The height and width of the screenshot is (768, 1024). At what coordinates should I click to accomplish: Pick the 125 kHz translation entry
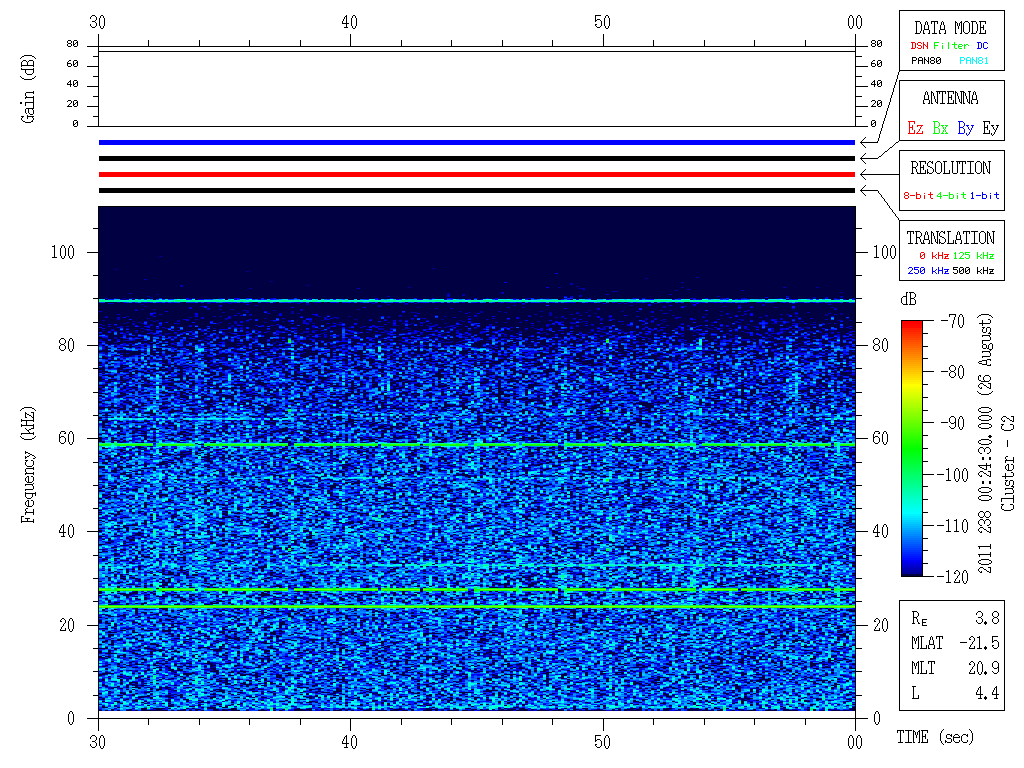point(975,256)
